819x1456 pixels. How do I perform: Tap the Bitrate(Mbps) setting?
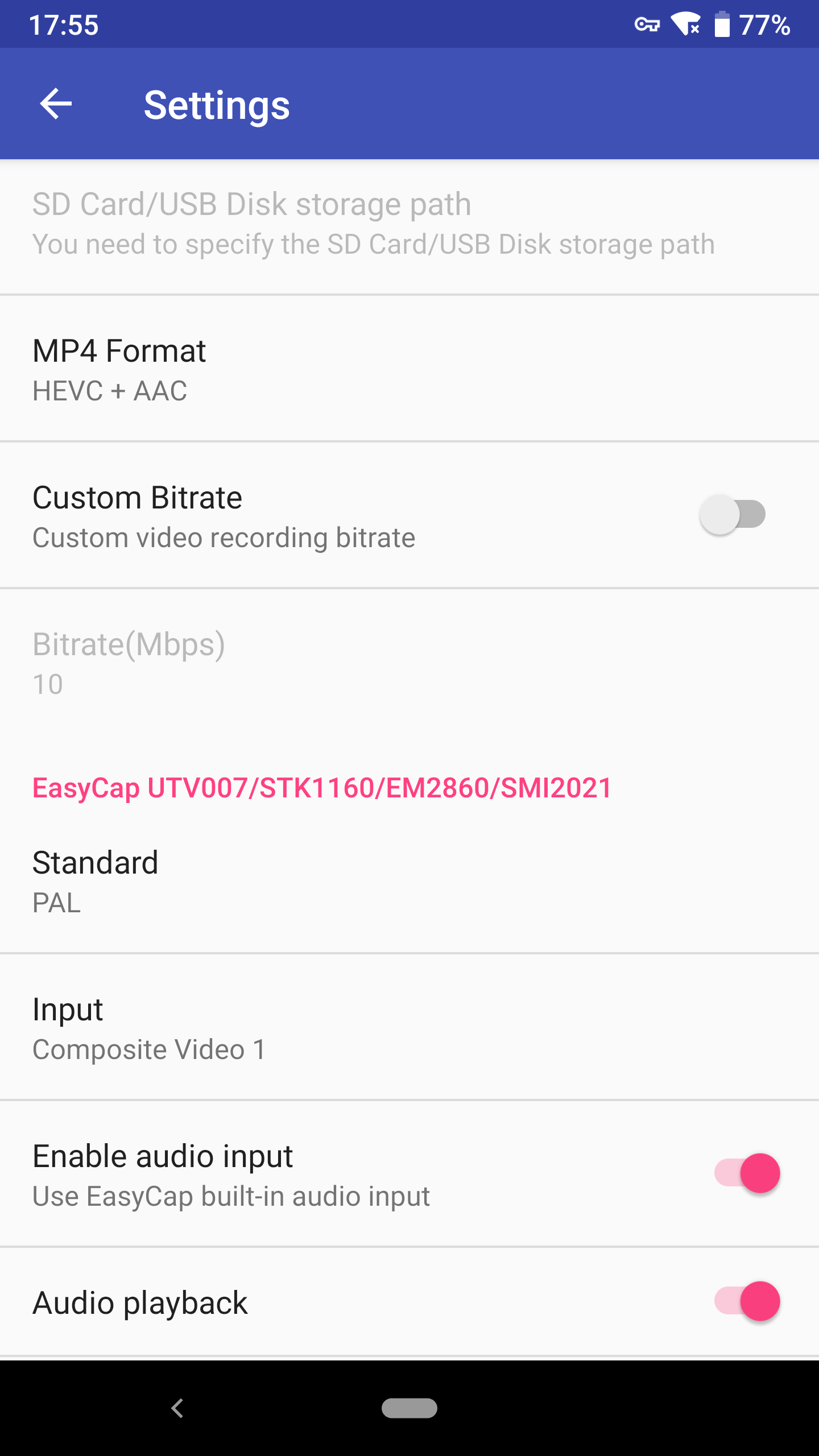(409, 662)
